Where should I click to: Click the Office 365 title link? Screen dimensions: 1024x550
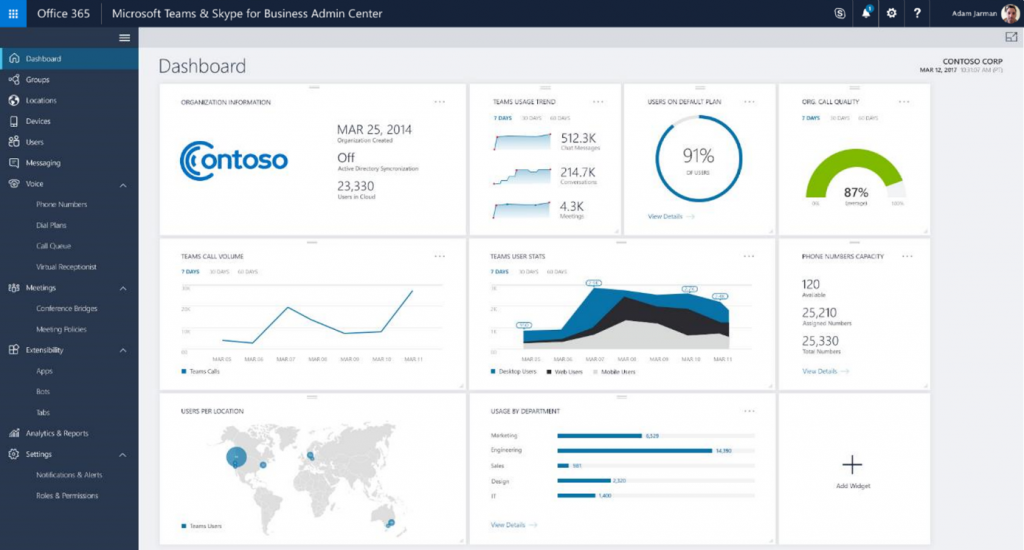[x=63, y=13]
